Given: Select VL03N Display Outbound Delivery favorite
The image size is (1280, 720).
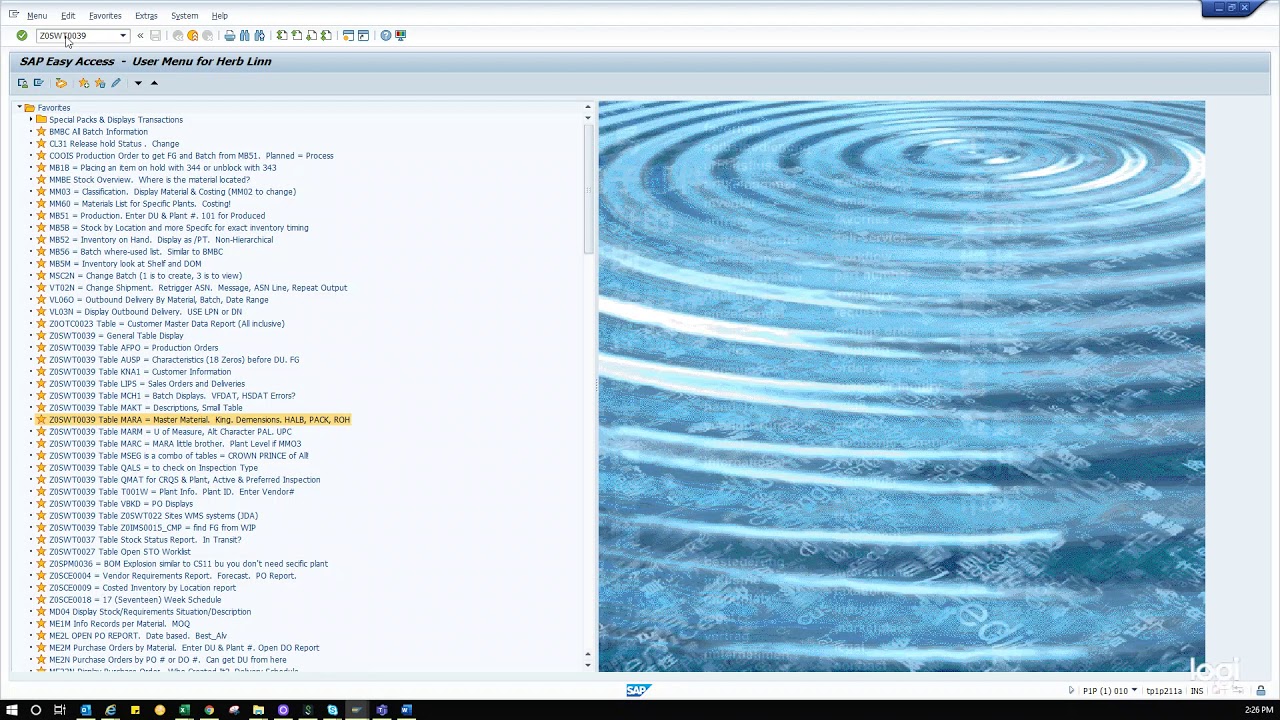Looking at the screenshot, I should coord(145,312).
